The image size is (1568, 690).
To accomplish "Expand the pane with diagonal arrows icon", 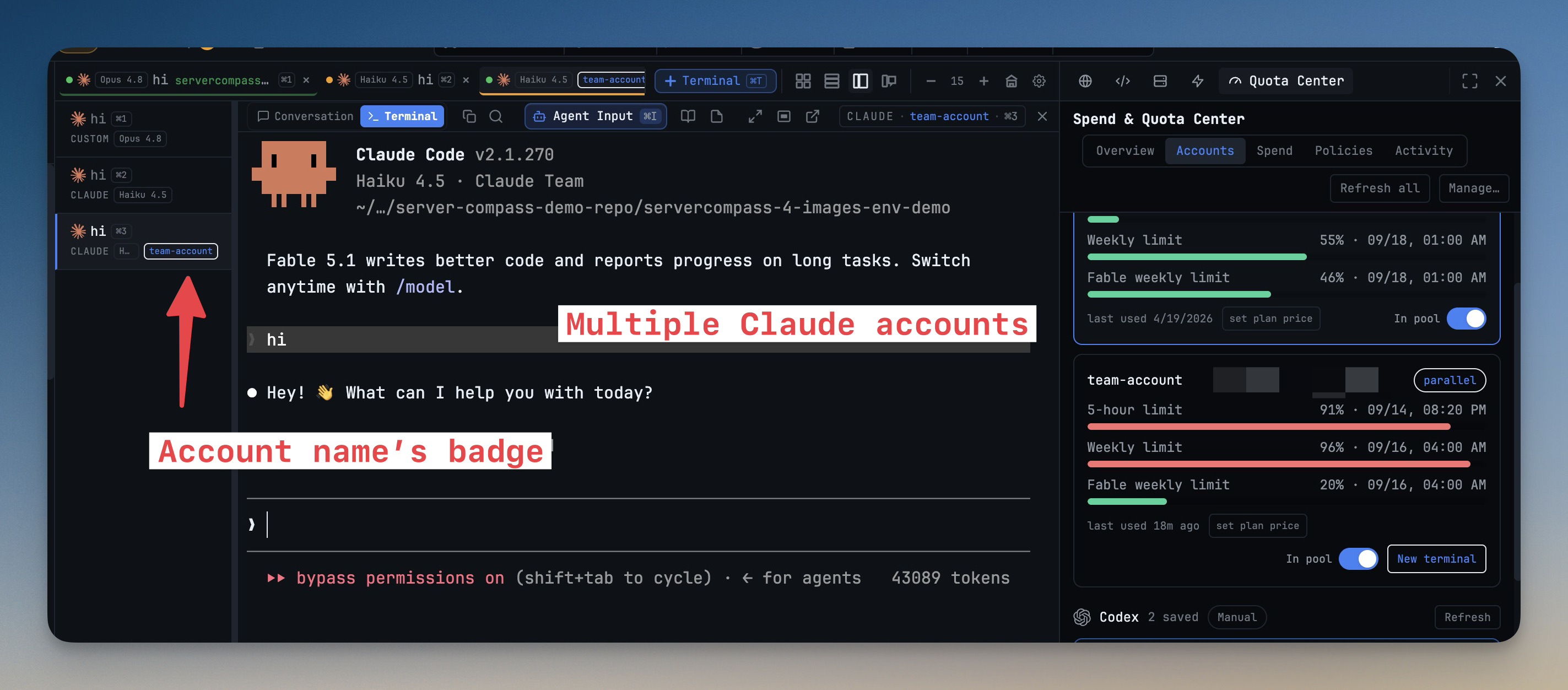I will pos(755,116).
